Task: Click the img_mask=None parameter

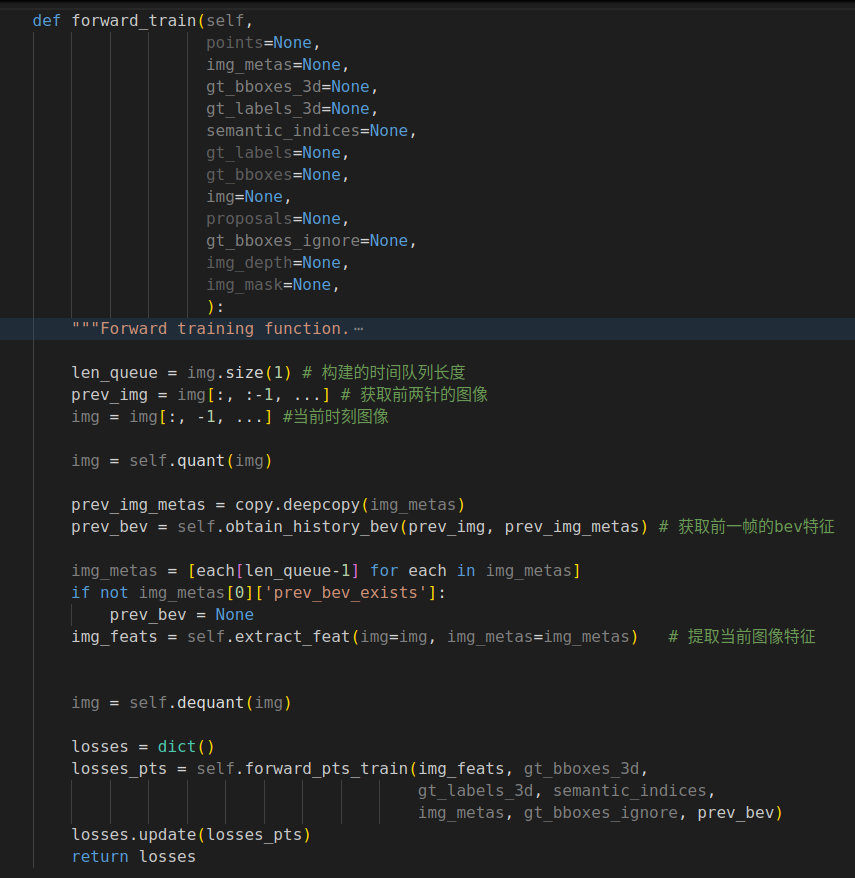Action: click(x=268, y=285)
